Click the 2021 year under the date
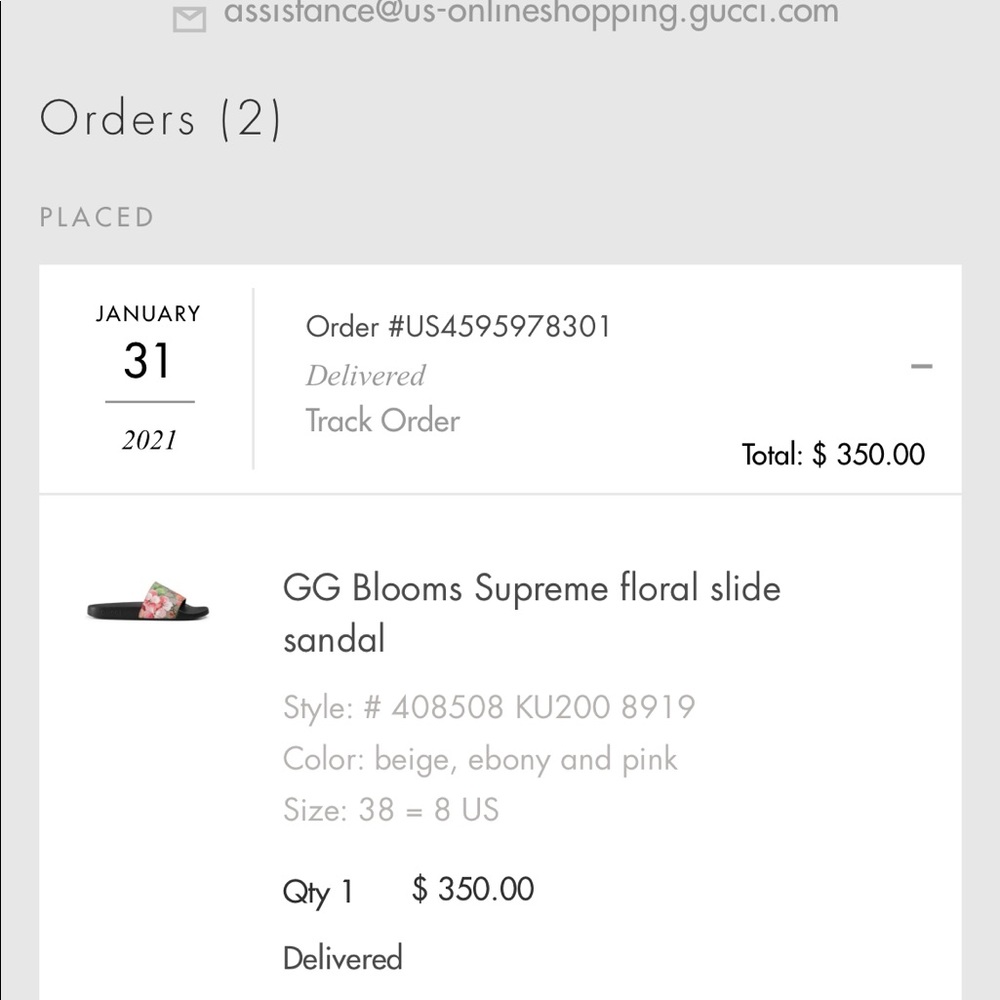Image resolution: width=1000 pixels, height=1000 pixels. click(149, 440)
